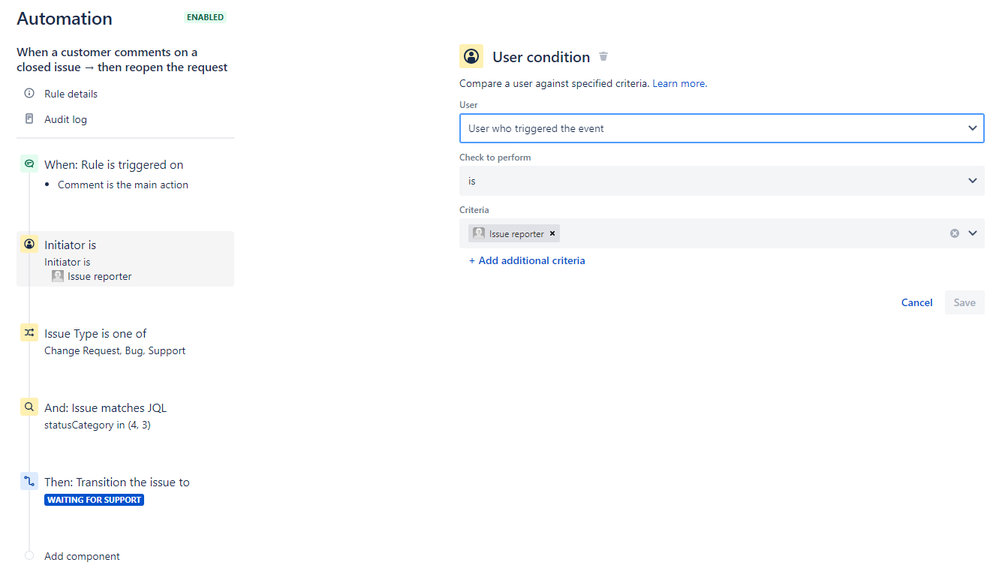Select the Initiator is user icon

click(29, 244)
